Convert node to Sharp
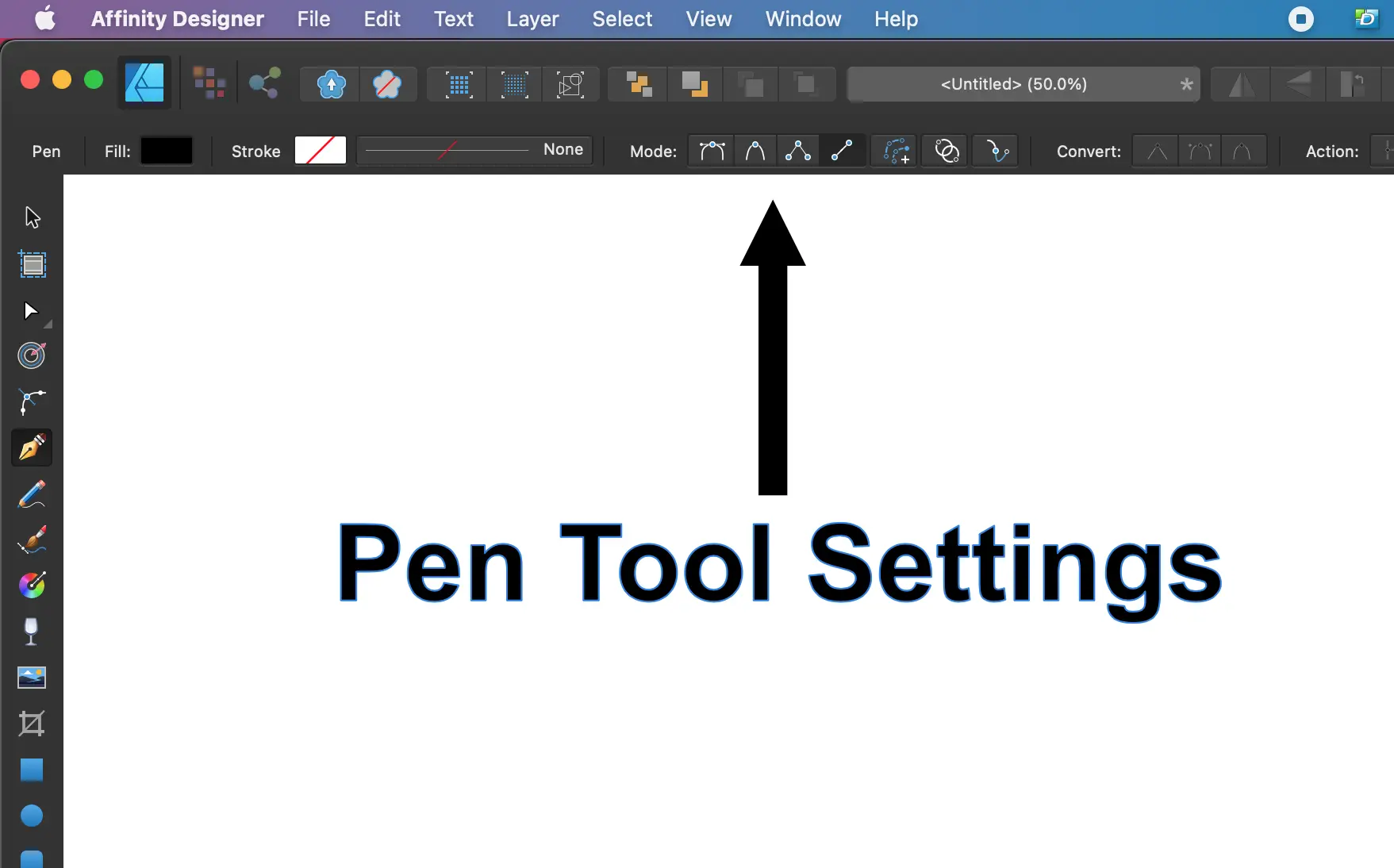Screen dimensions: 1394x868 point(1156,151)
